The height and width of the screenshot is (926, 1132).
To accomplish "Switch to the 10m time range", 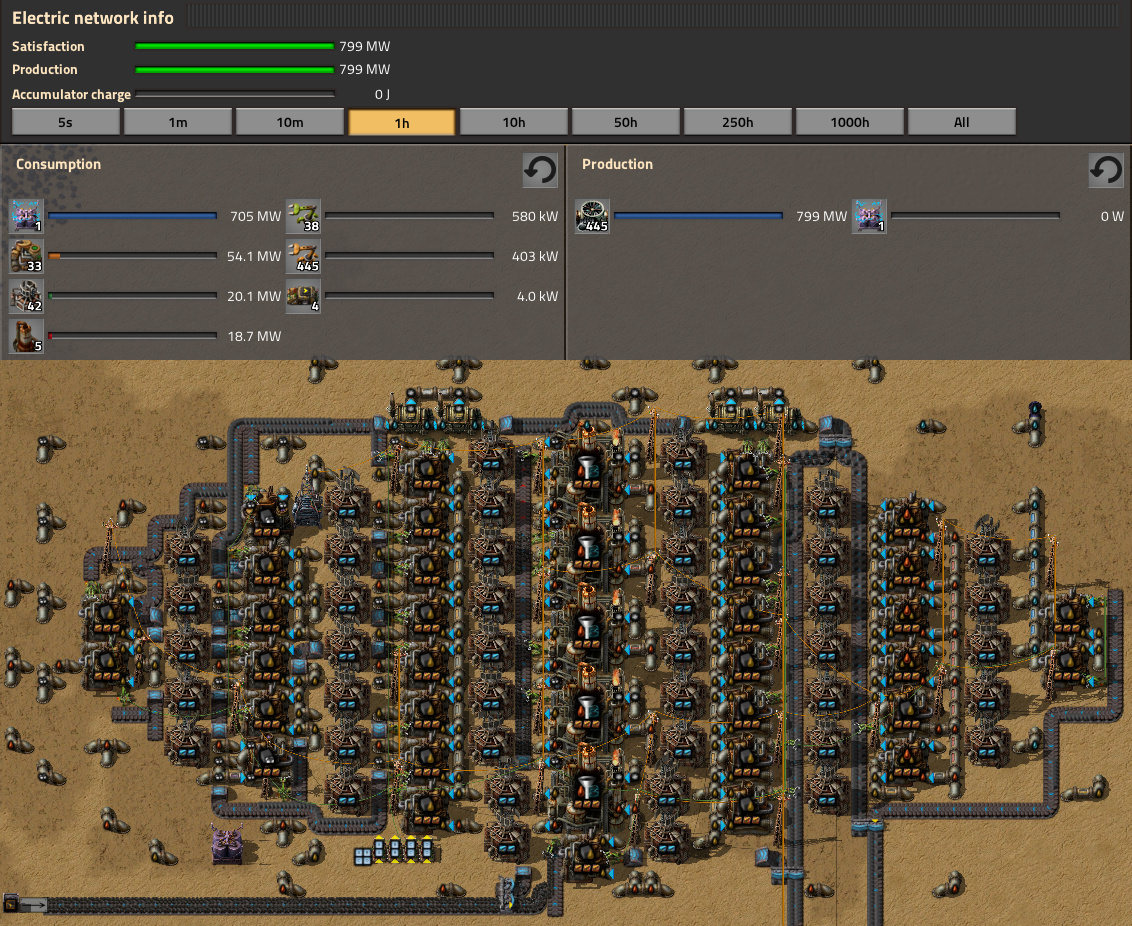I will coord(289,122).
